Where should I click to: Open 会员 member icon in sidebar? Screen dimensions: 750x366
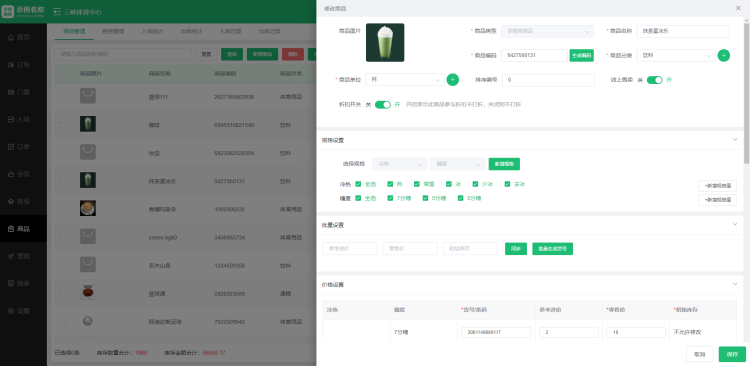(x=11, y=174)
